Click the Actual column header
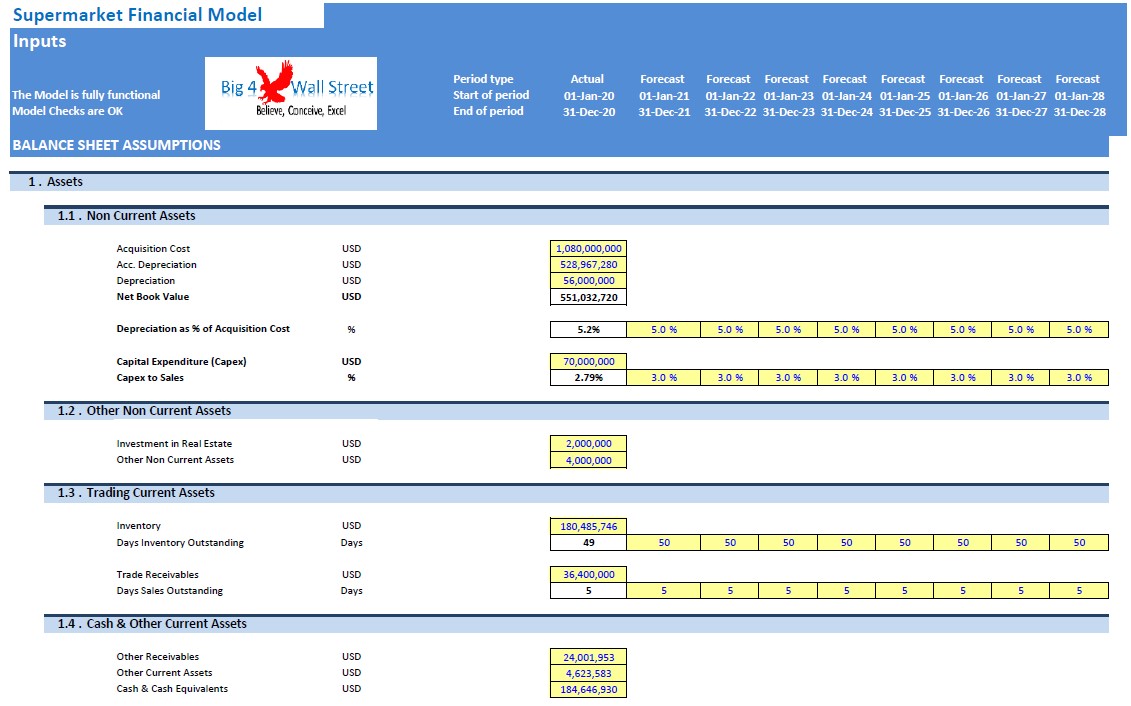Screen dimensions: 1131x706 pos(587,79)
